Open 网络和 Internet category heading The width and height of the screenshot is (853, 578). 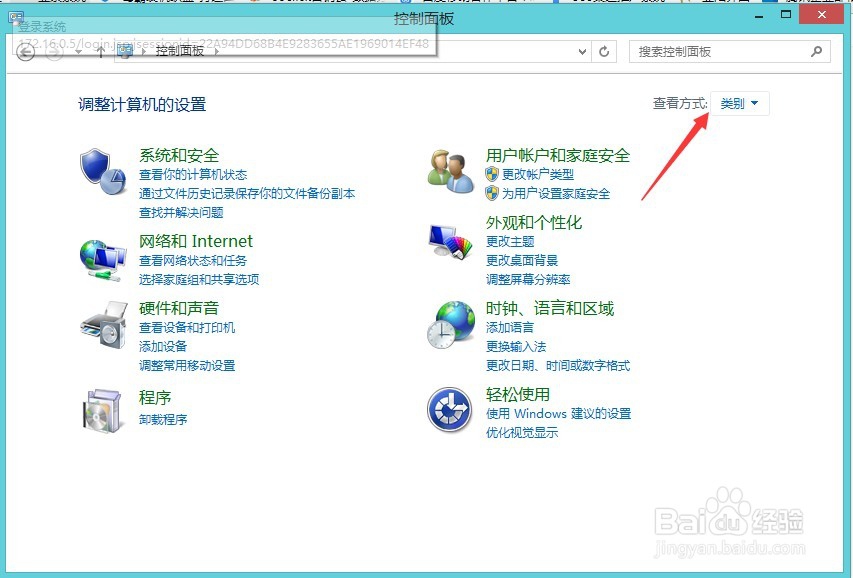coord(196,241)
